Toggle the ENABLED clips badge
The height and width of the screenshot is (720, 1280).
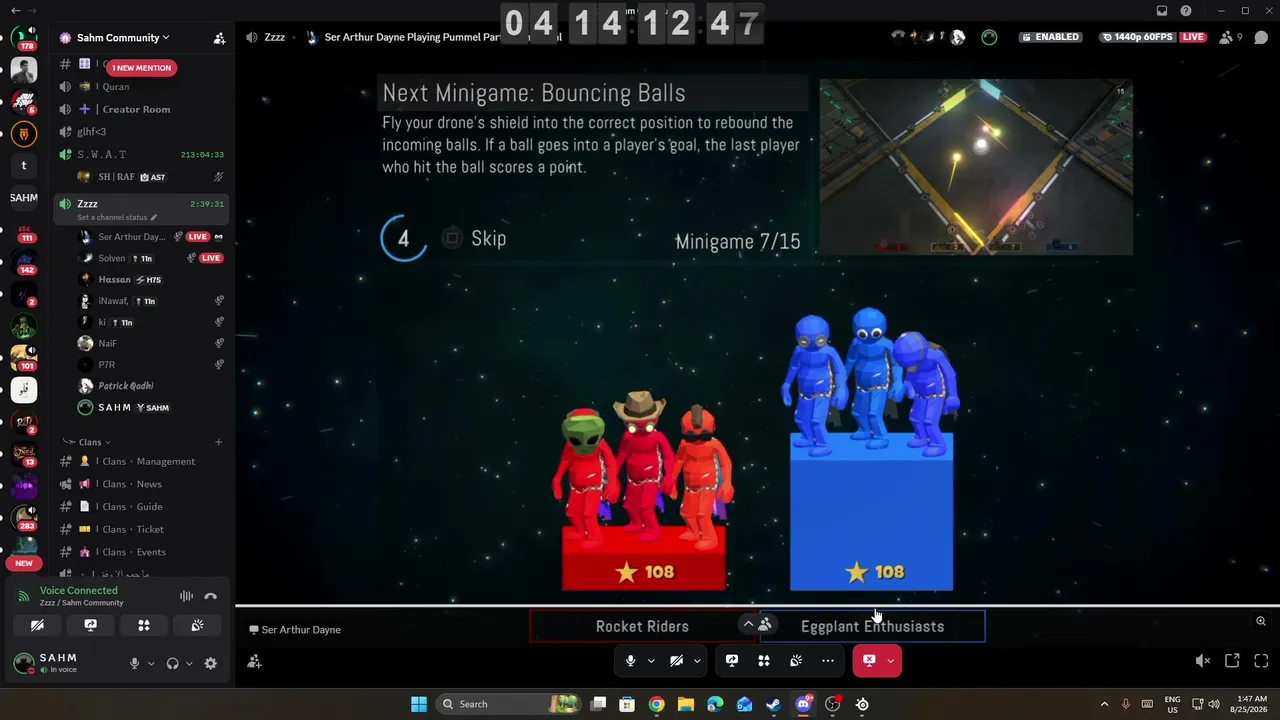click(1050, 37)
